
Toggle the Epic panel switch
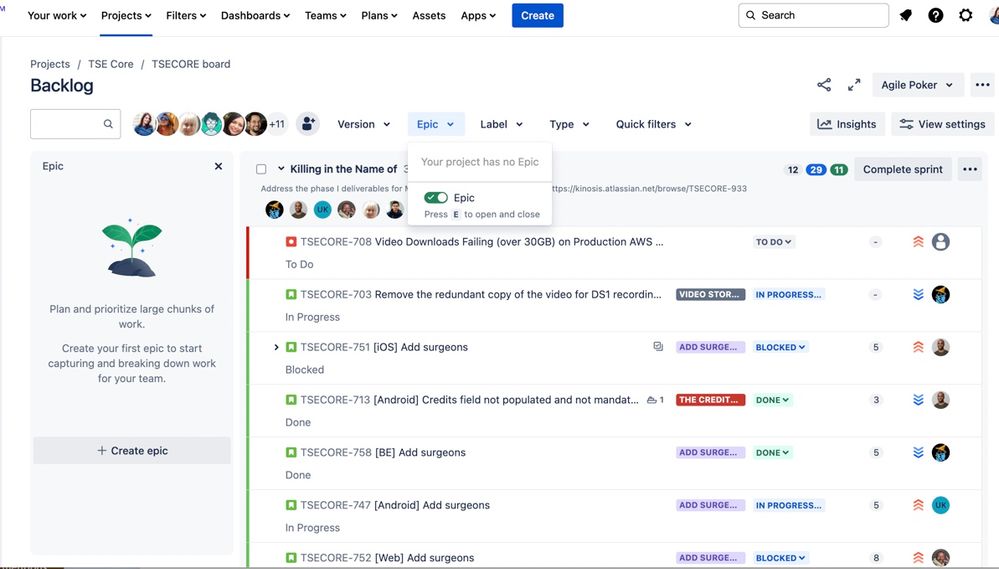436,198
